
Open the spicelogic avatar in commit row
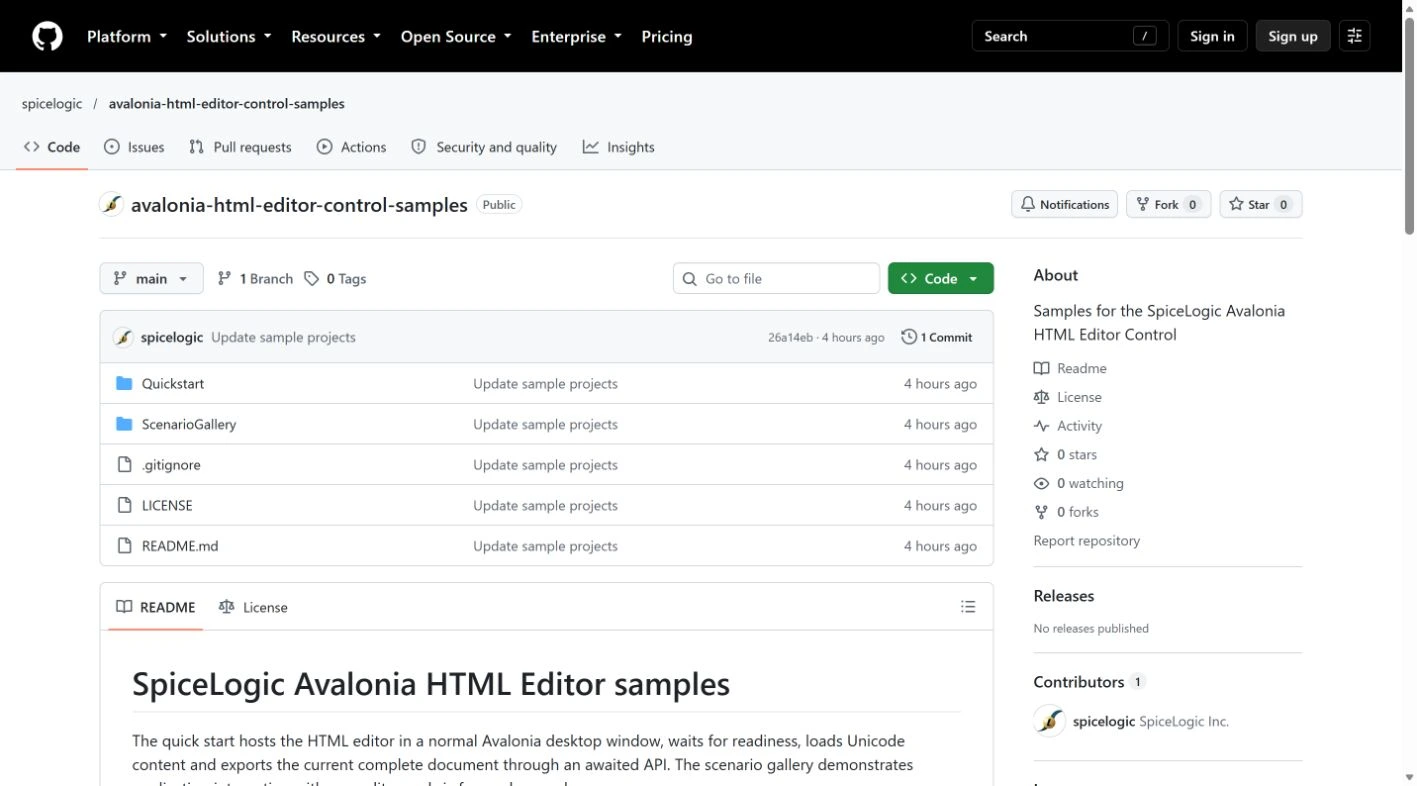123,337
